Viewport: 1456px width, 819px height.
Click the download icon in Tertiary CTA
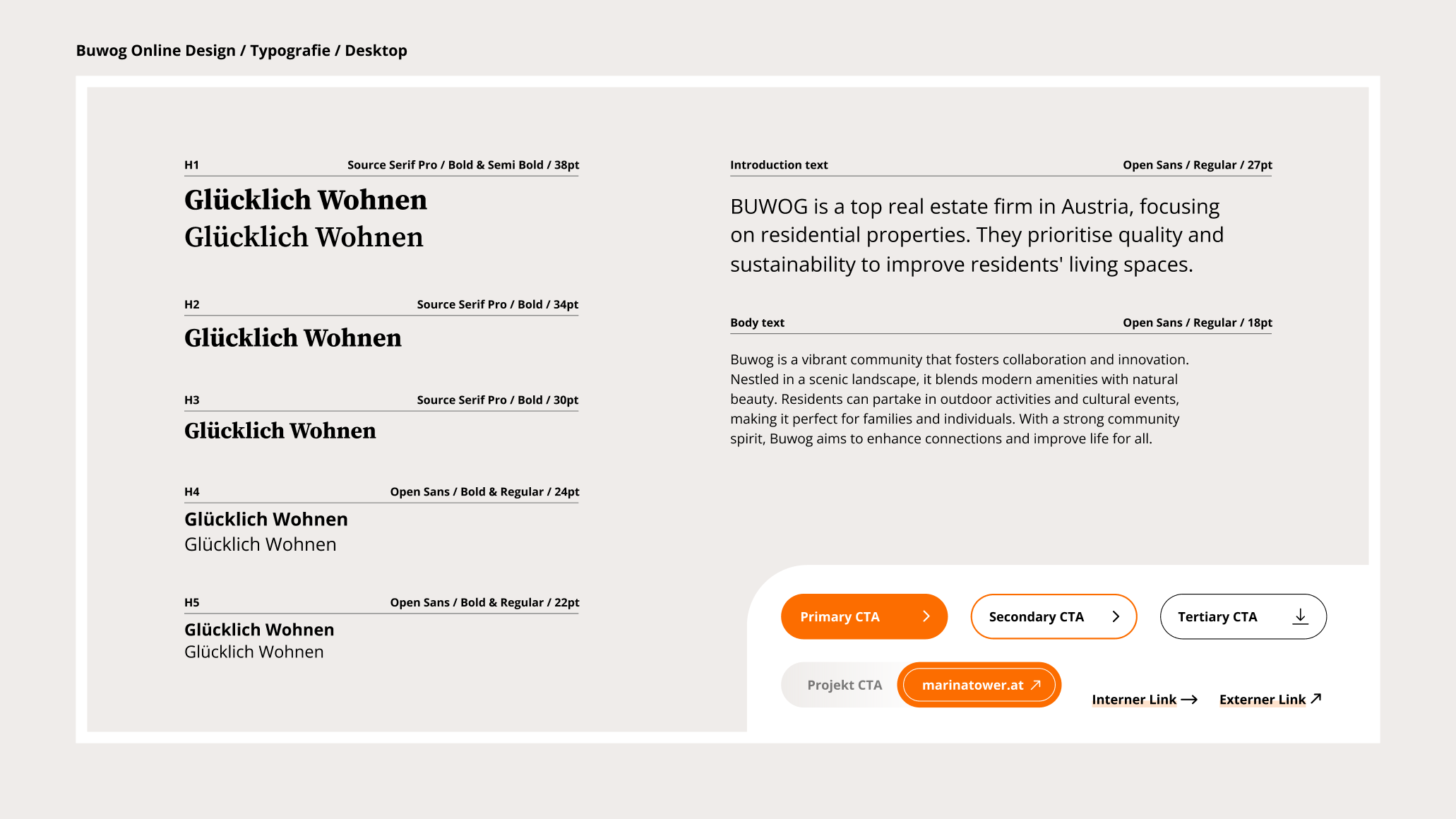tap(1300, 616)
